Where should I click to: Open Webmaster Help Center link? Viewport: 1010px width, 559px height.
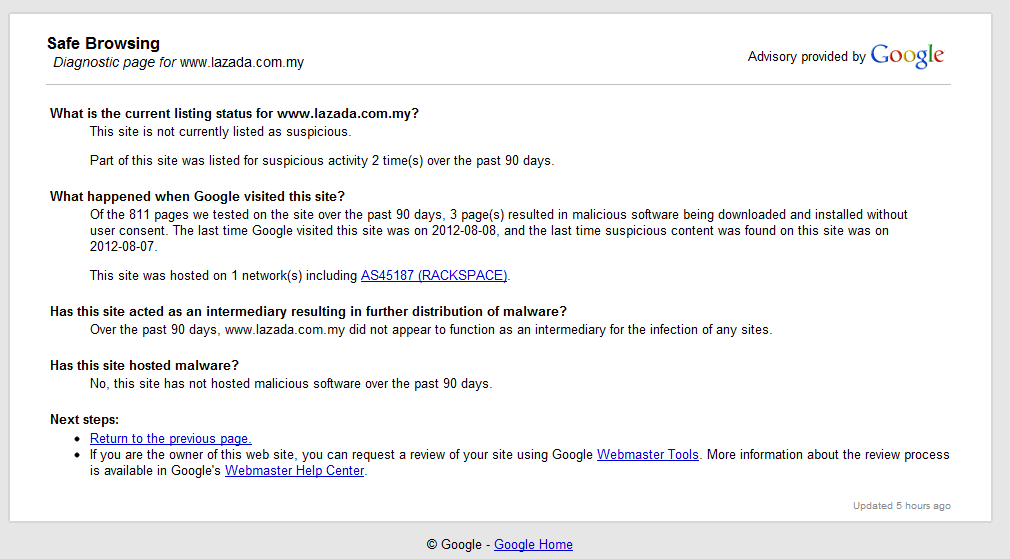tap(294, 471)
